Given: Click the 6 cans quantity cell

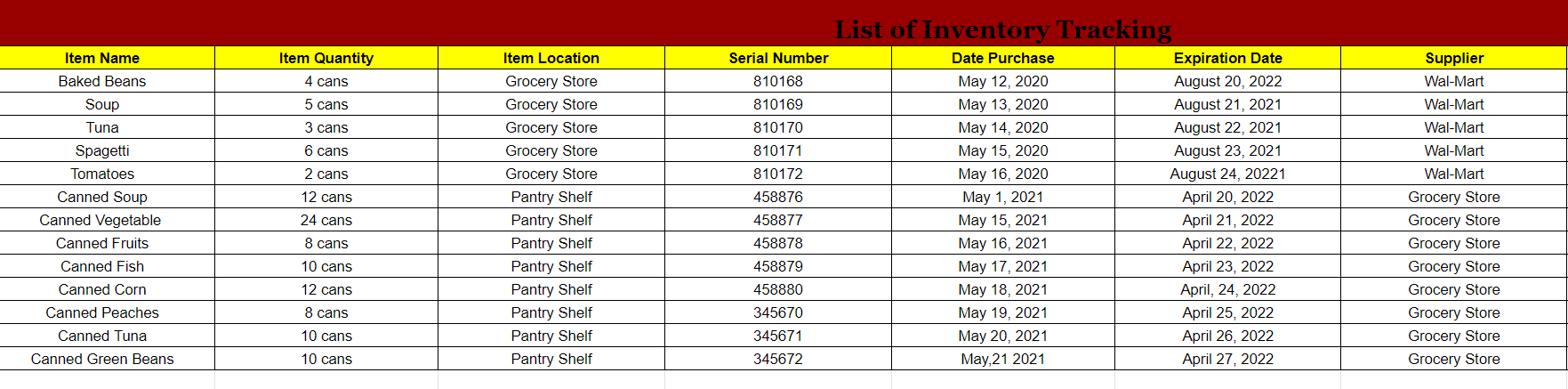Looking at the screenshot, I should pos(326,150).
